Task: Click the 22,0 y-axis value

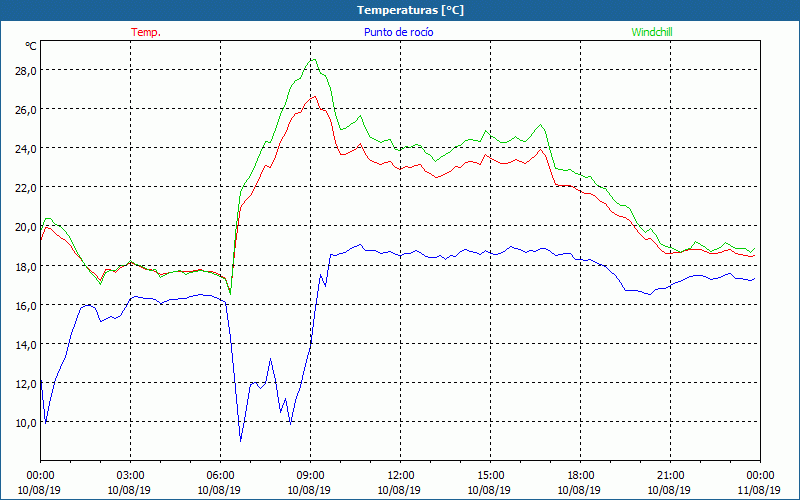Action: pyautogui.click(x=26, y=188)
